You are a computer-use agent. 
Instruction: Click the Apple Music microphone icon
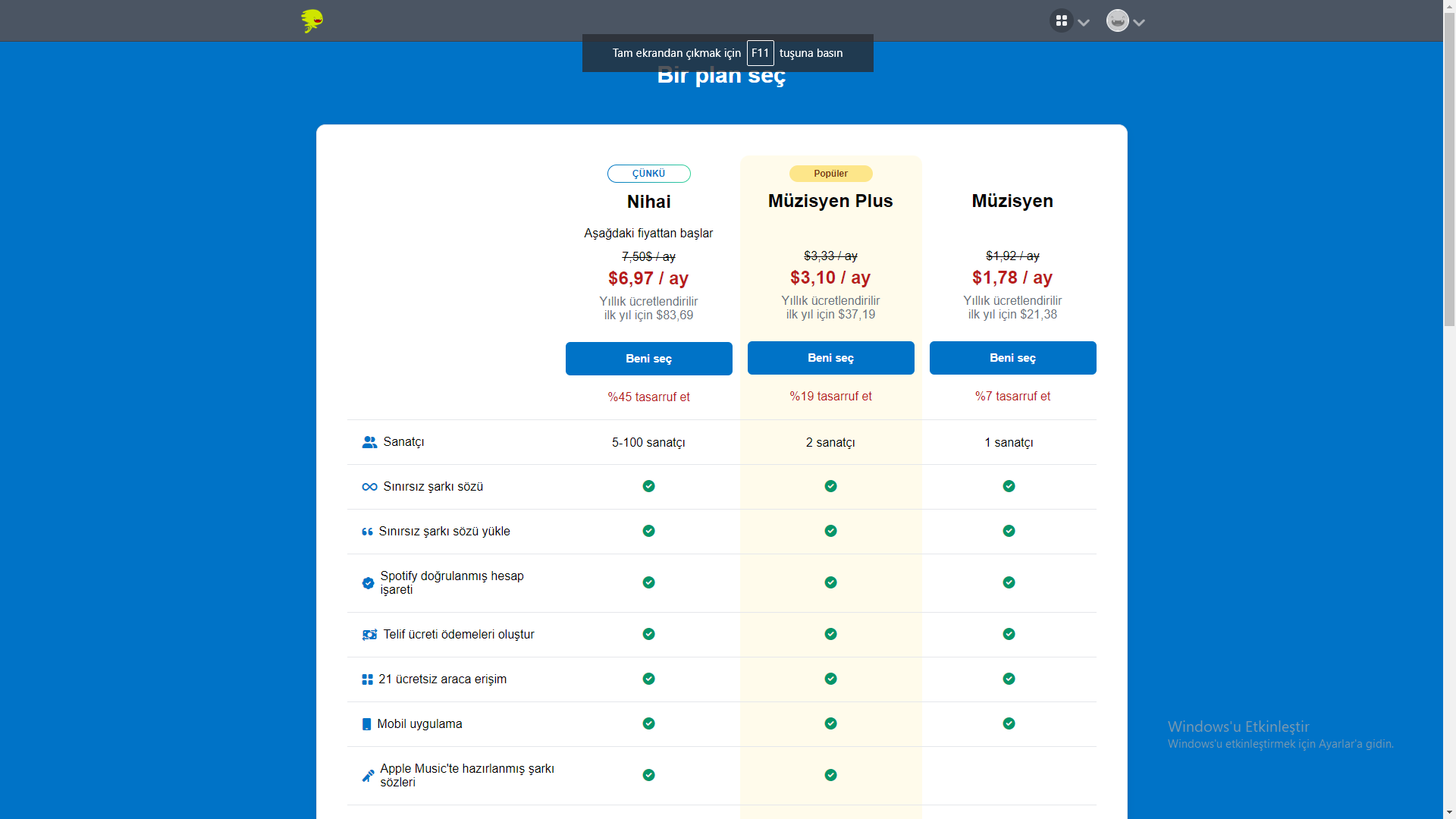(x=368, y=776)
